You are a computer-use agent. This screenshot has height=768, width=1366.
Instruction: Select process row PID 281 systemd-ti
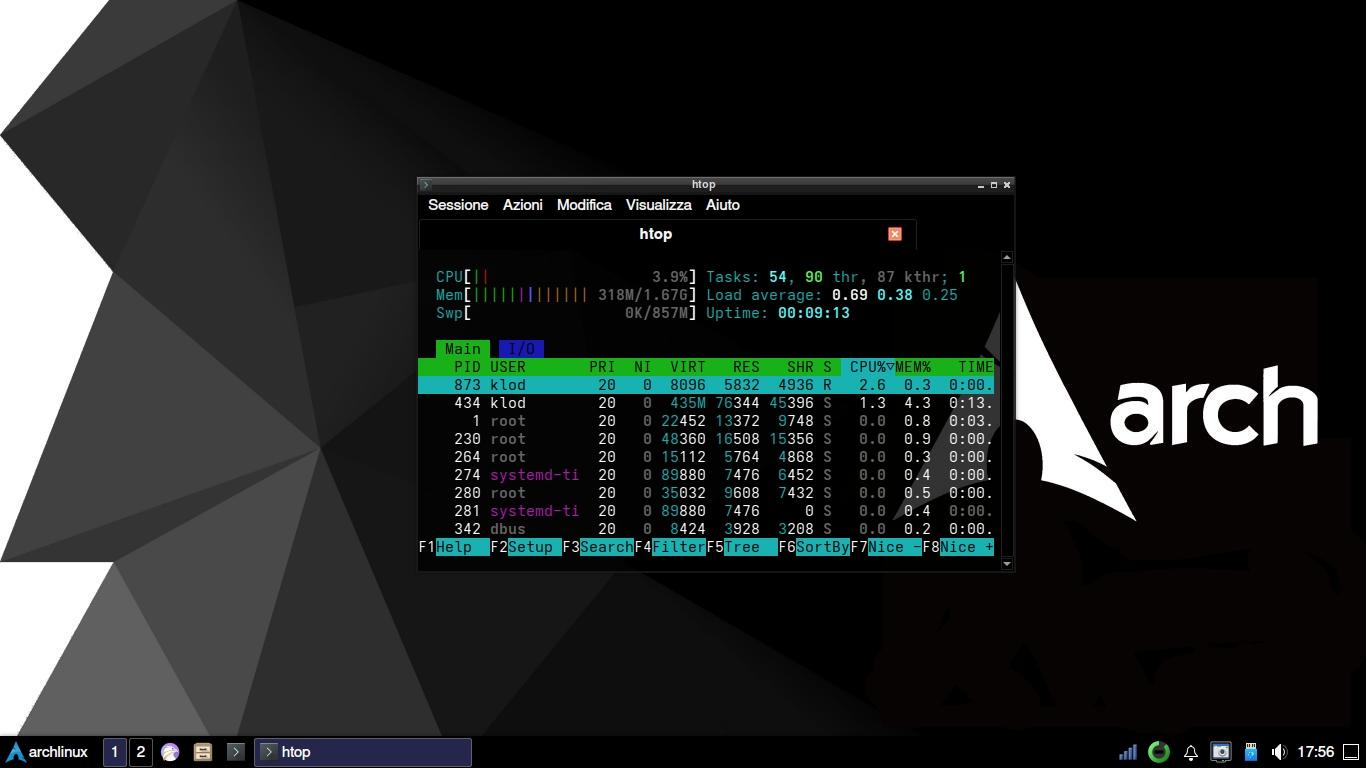coord(706,511)
